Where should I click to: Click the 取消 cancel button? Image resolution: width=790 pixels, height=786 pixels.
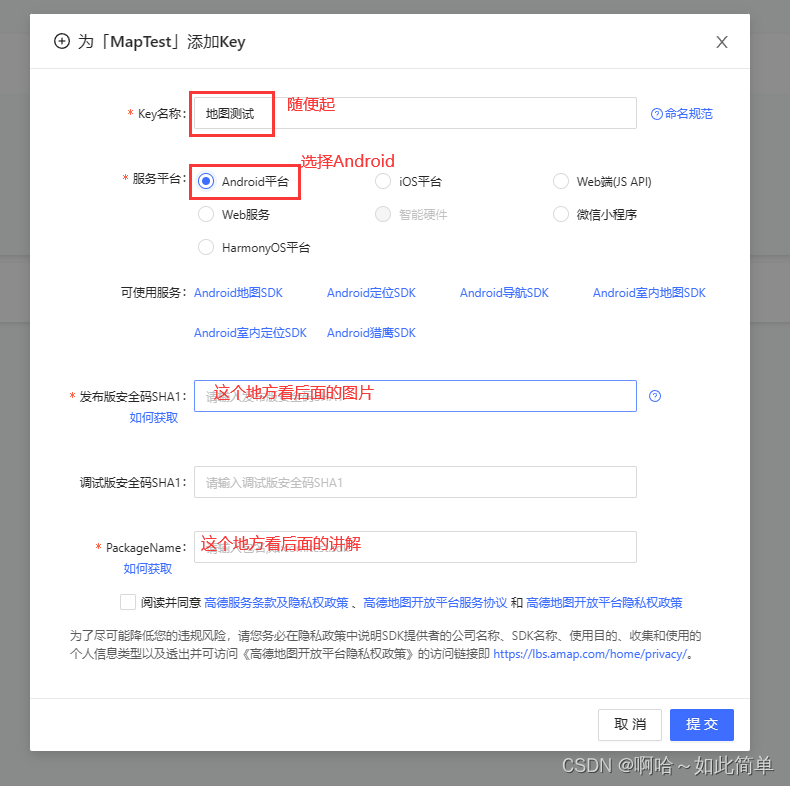tap(630, 725)
